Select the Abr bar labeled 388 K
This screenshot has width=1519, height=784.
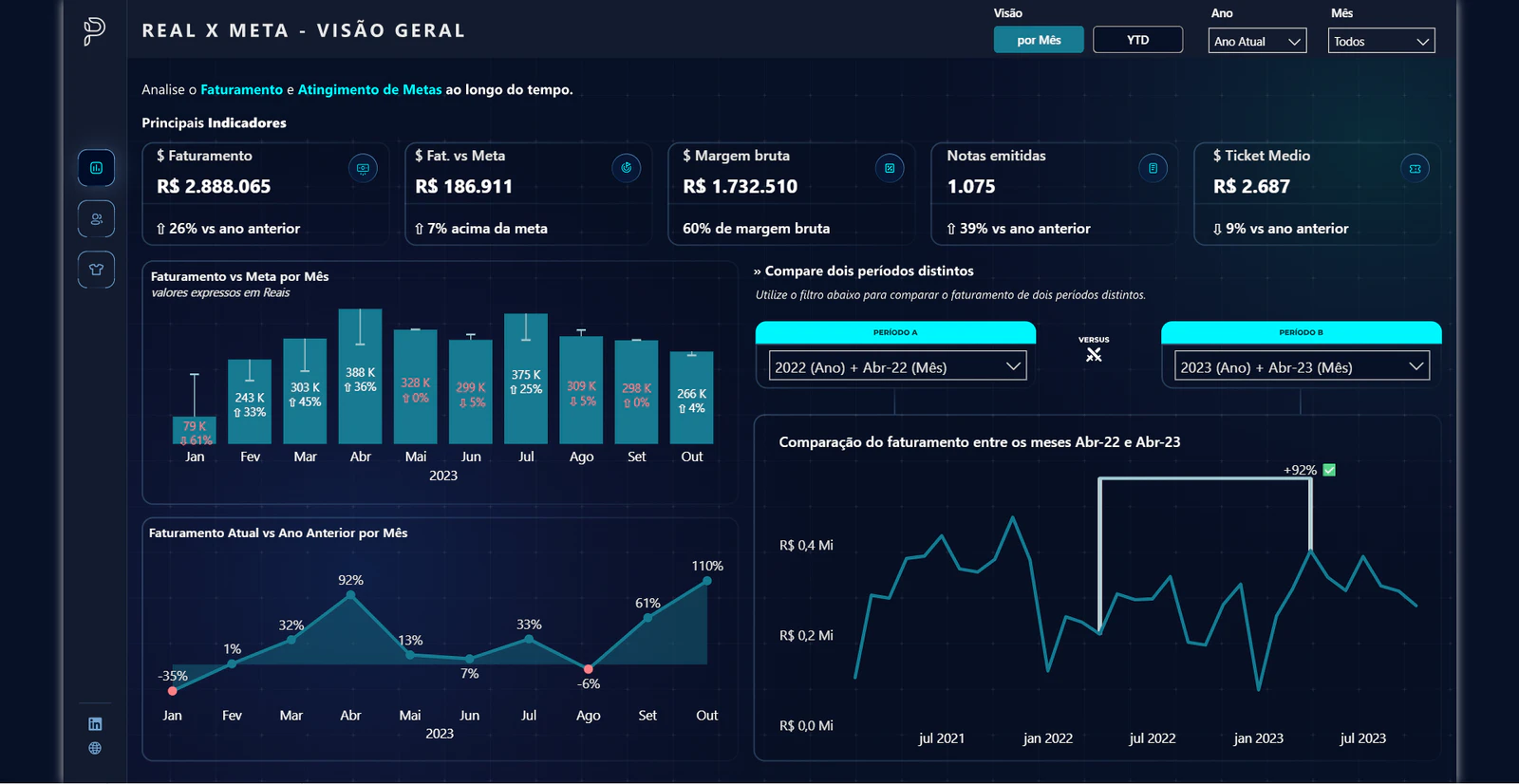pyautogui.click(x=361, y=377)
